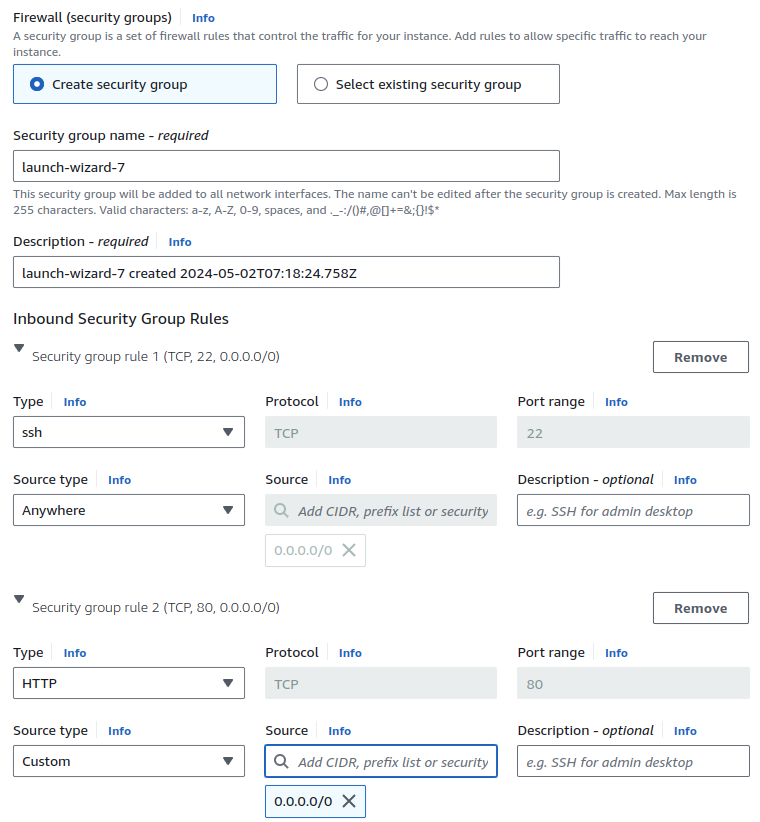Screen dimensions: 760x822
Task: Open the ssh Type dropdown in rule 1
Action: coord(128,432)
